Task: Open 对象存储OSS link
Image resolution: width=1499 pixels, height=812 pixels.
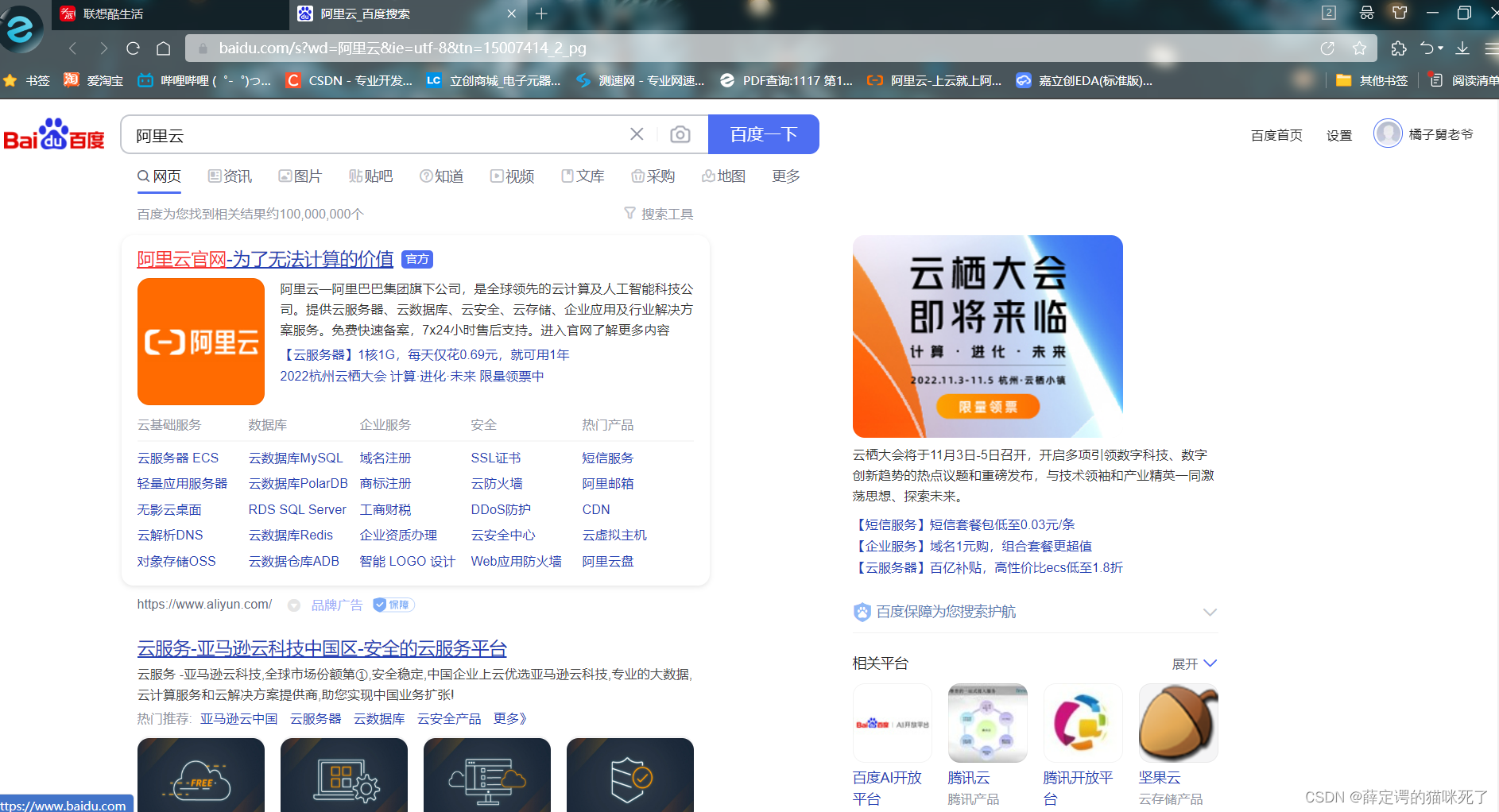Action: tap(176, 561)
